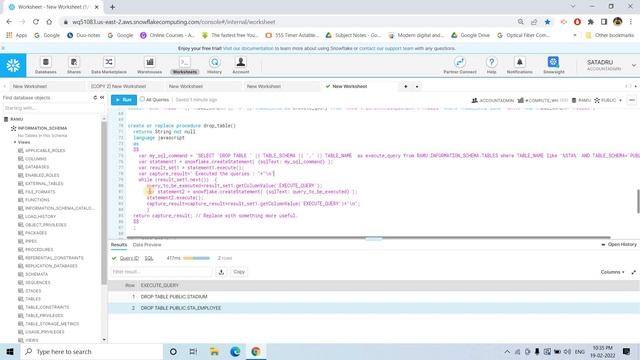This screenshot has width=640, height=360.
Task: Open worksheet more options menu
Action: (x=632, y=100)
